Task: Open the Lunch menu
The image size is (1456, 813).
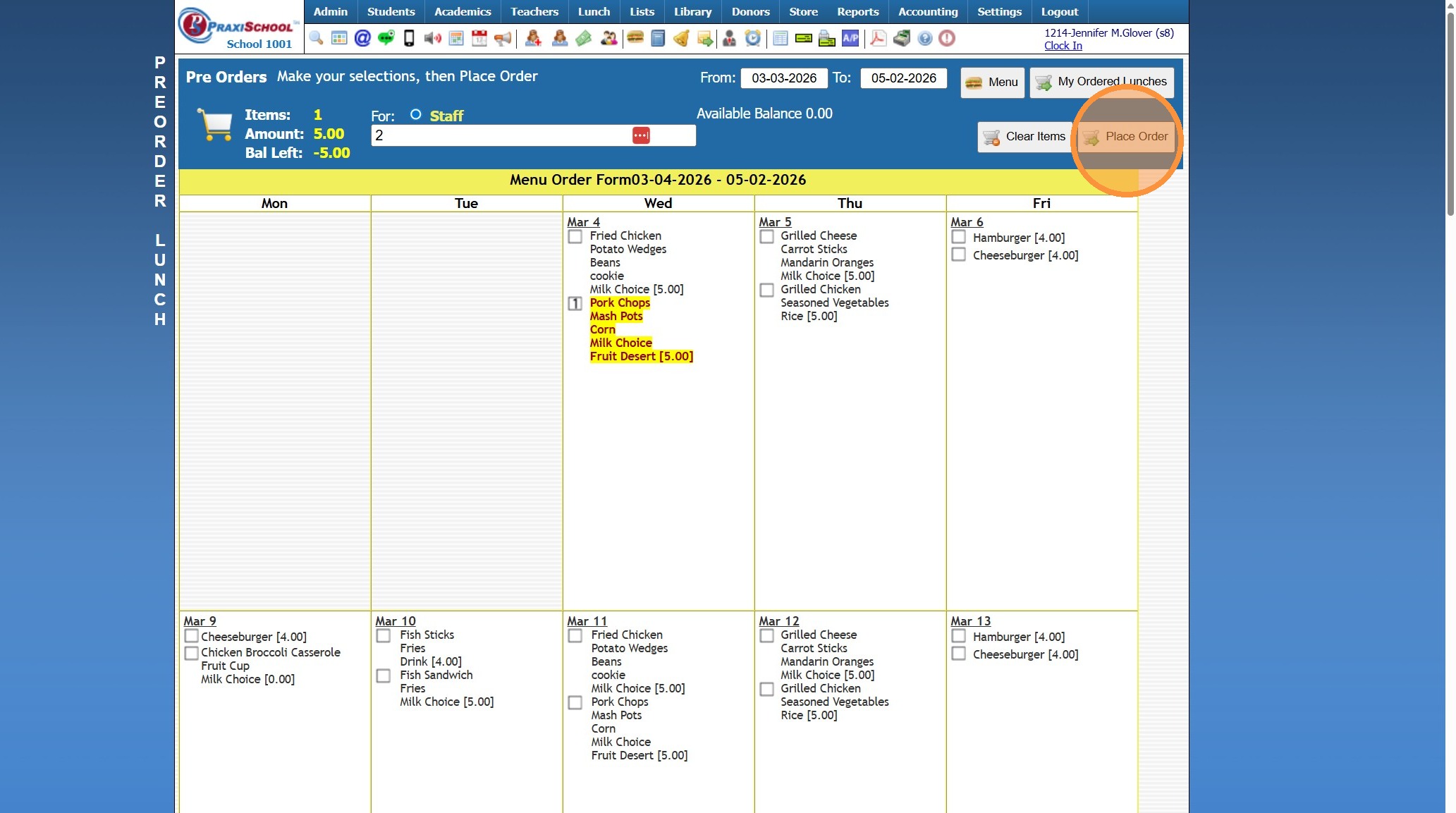Action: point(594,11)
